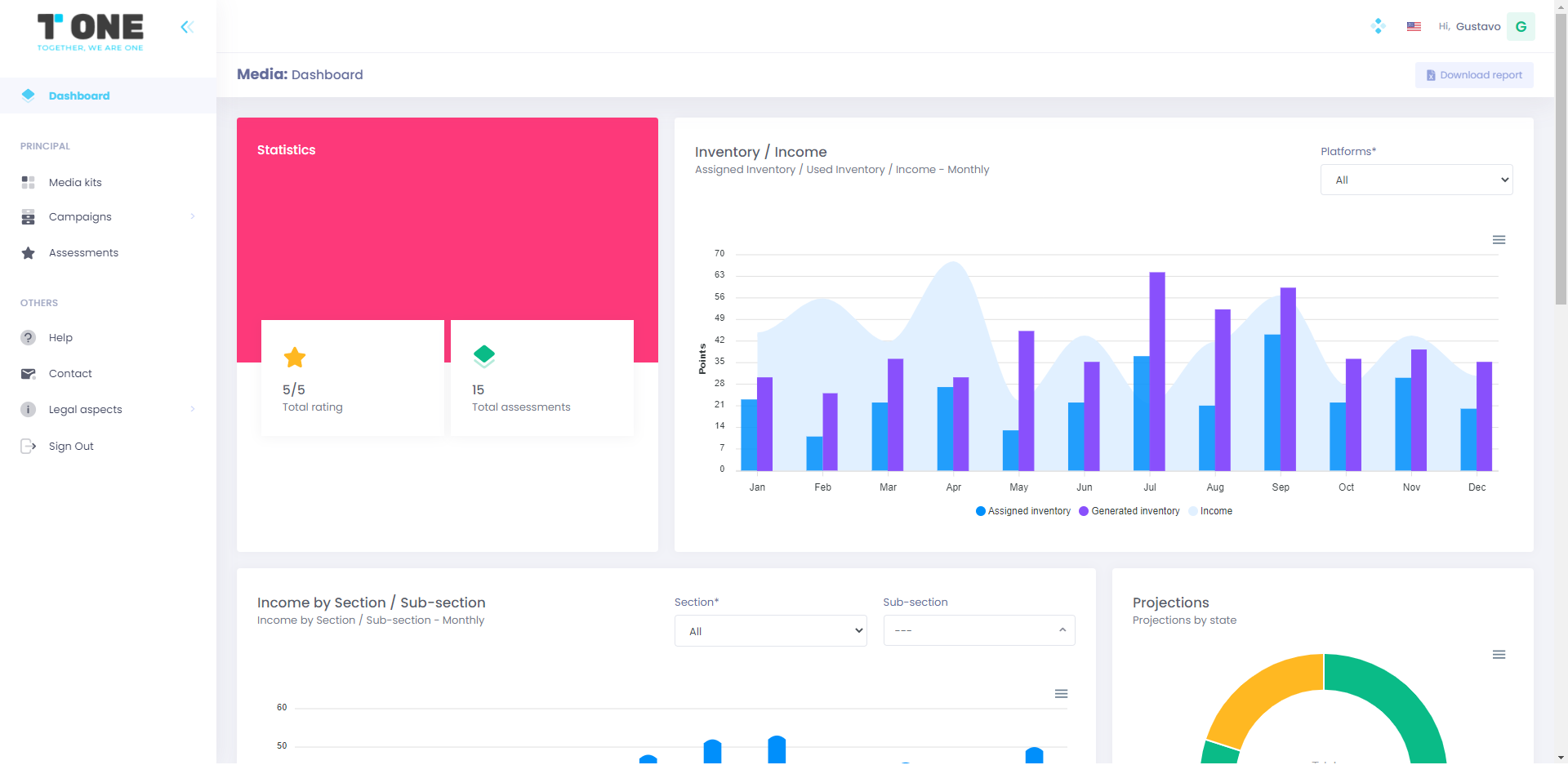Click the T ONE logo
1568x765 pixels.
coord(90,32)
